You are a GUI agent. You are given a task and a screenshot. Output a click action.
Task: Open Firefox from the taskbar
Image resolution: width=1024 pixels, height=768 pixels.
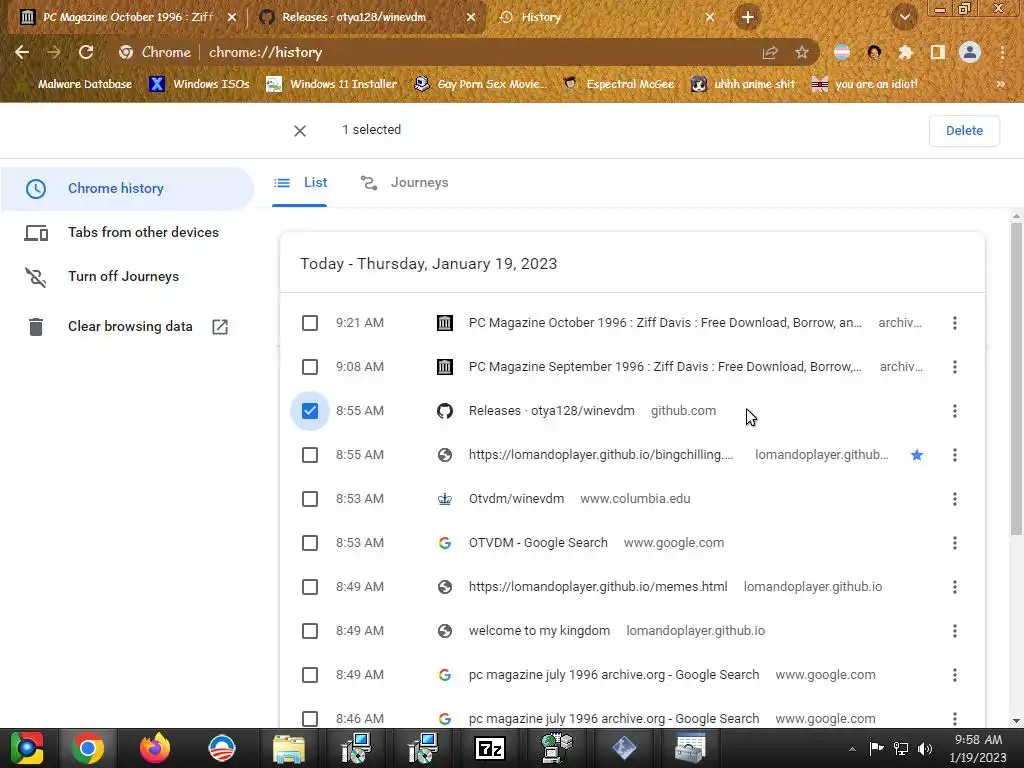pos(155,748)
